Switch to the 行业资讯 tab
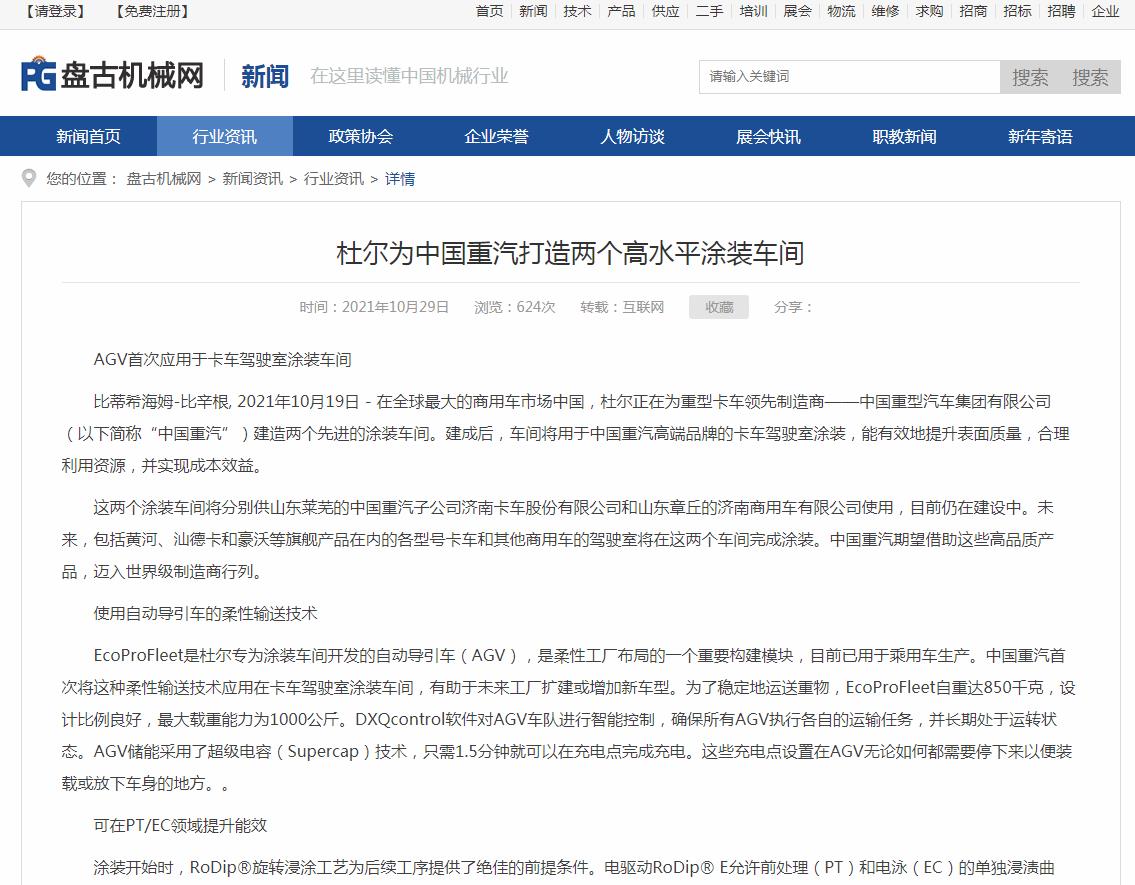Viewport: 1135px width, 885px height. (x=224, y=136)
